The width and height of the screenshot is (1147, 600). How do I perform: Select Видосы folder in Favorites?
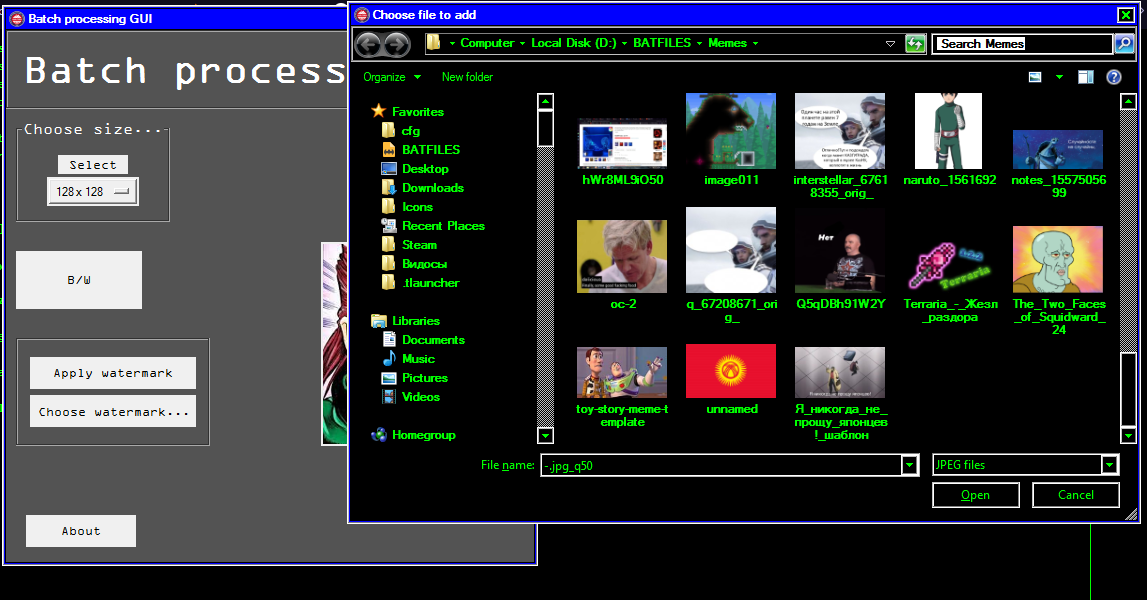424,264
